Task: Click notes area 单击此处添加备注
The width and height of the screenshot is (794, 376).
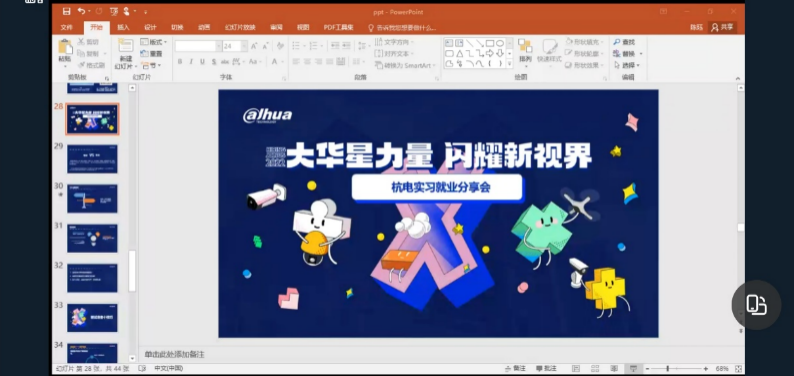Action: coord(174,355)
